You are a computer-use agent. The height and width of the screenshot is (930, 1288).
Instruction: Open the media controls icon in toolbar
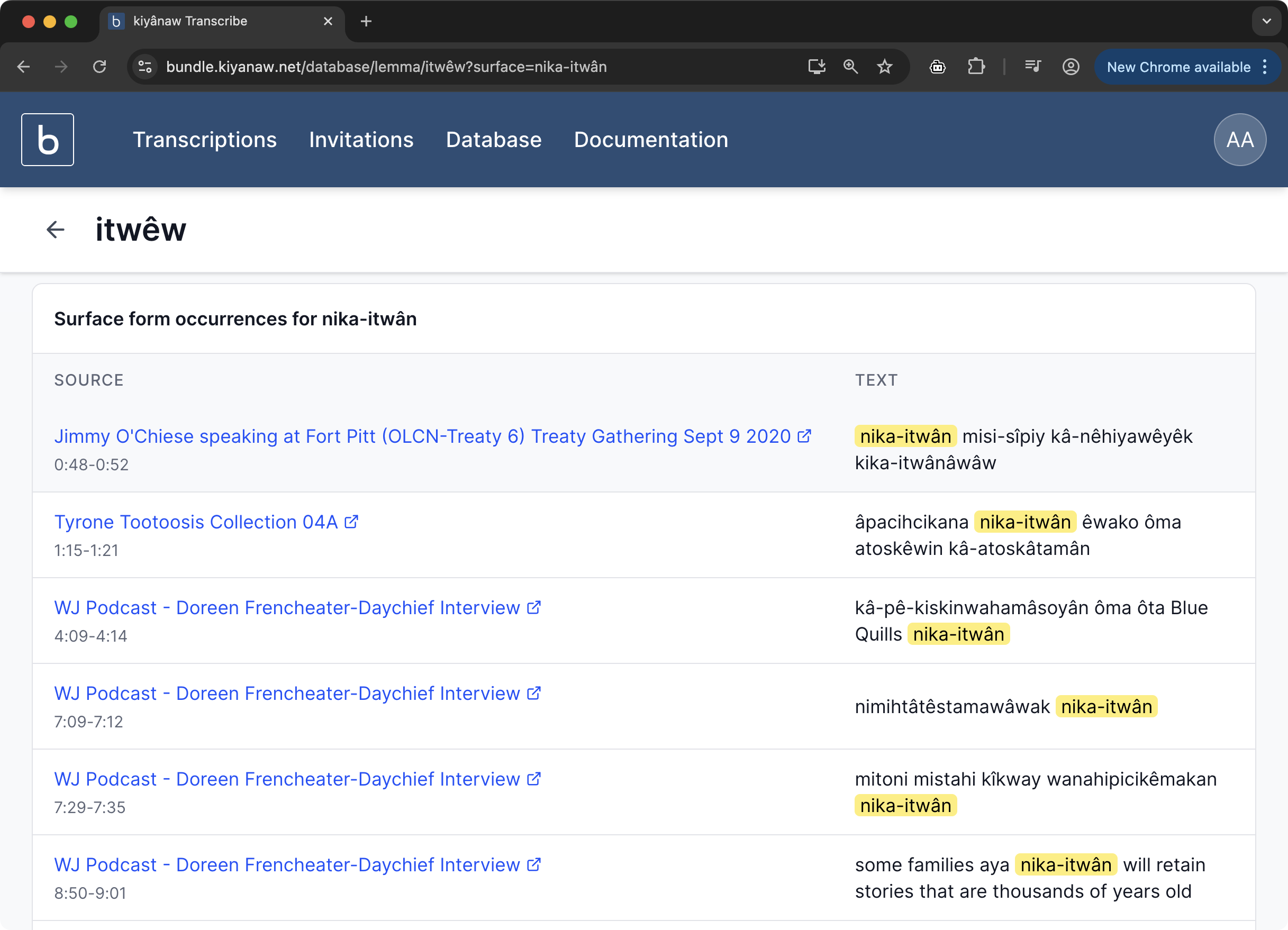pyautogui.click(x=1032, y=67)
